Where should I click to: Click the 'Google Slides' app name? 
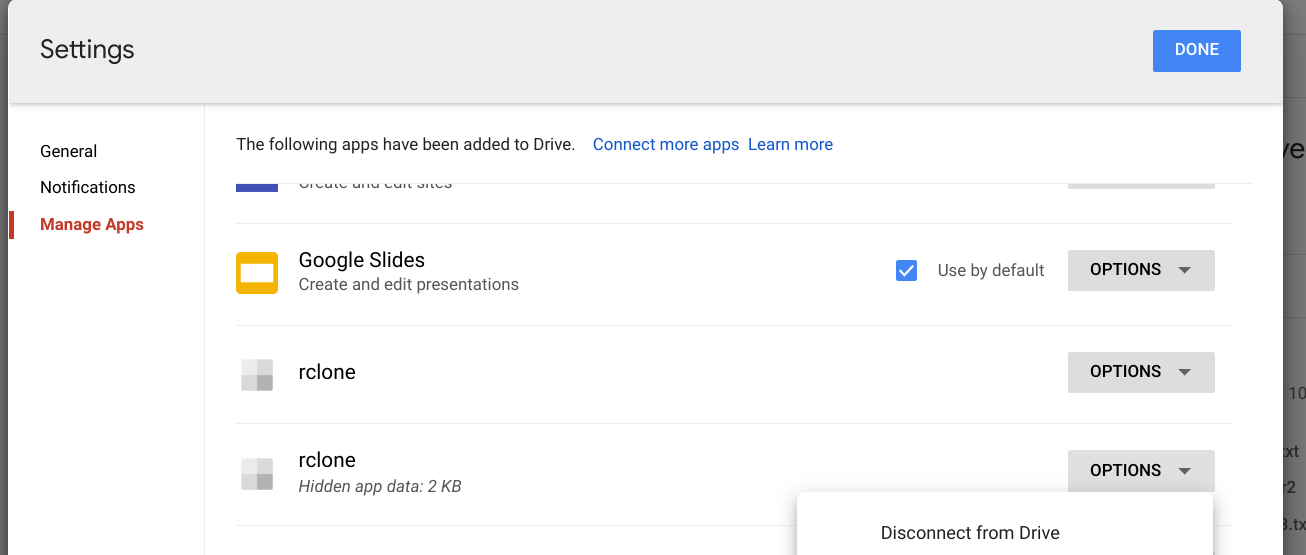pyautogui.click(x=361, y=260)
